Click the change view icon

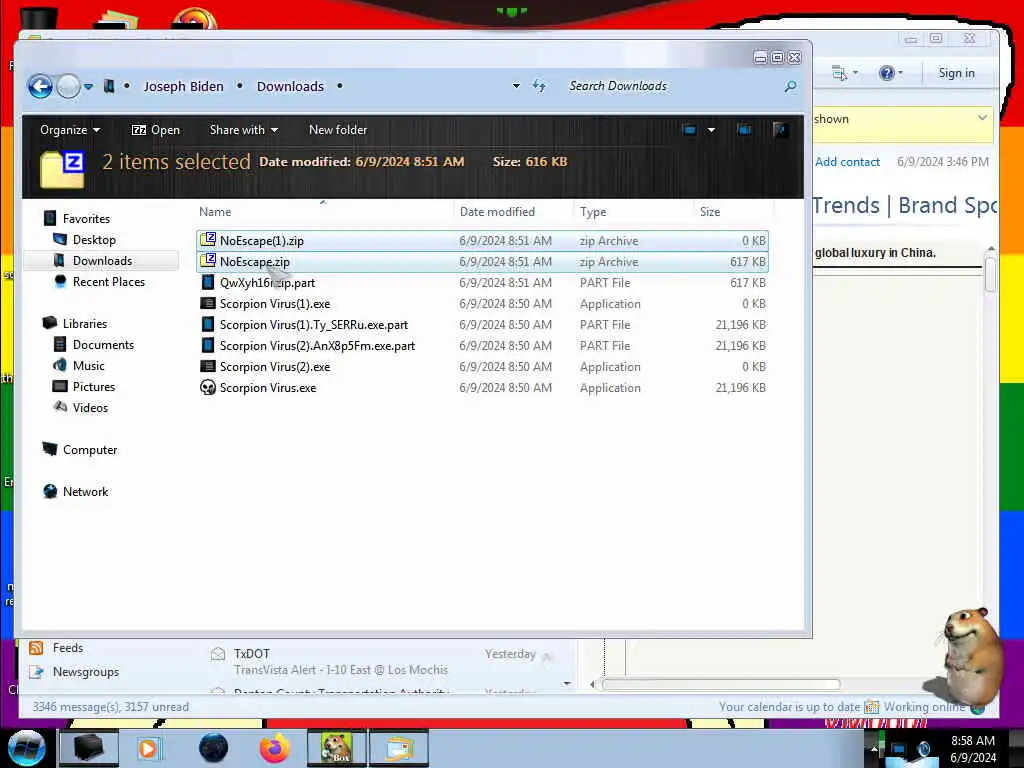689,130
